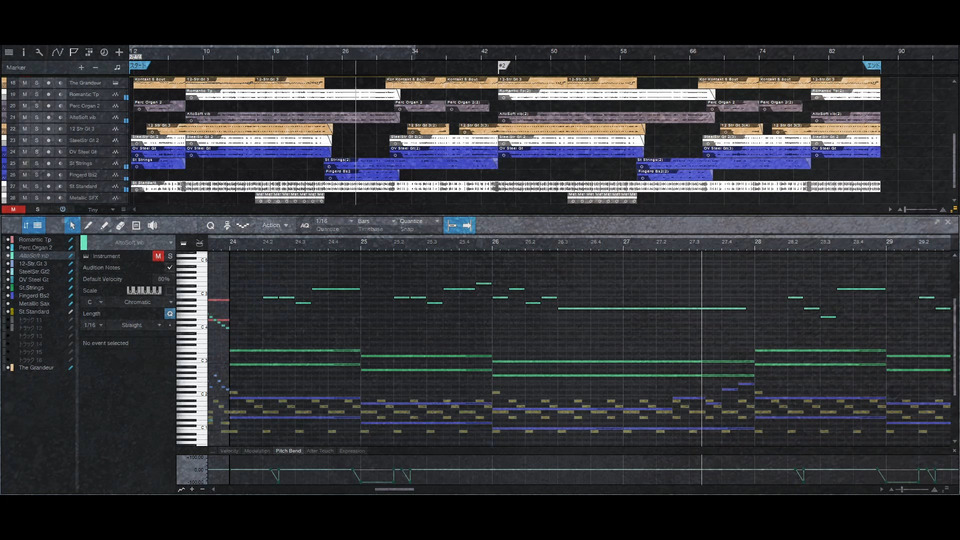The height and width of the screenshot is (540, 960).
Task: Switch to piano keyboard view icon
Action: click(184, 243)
